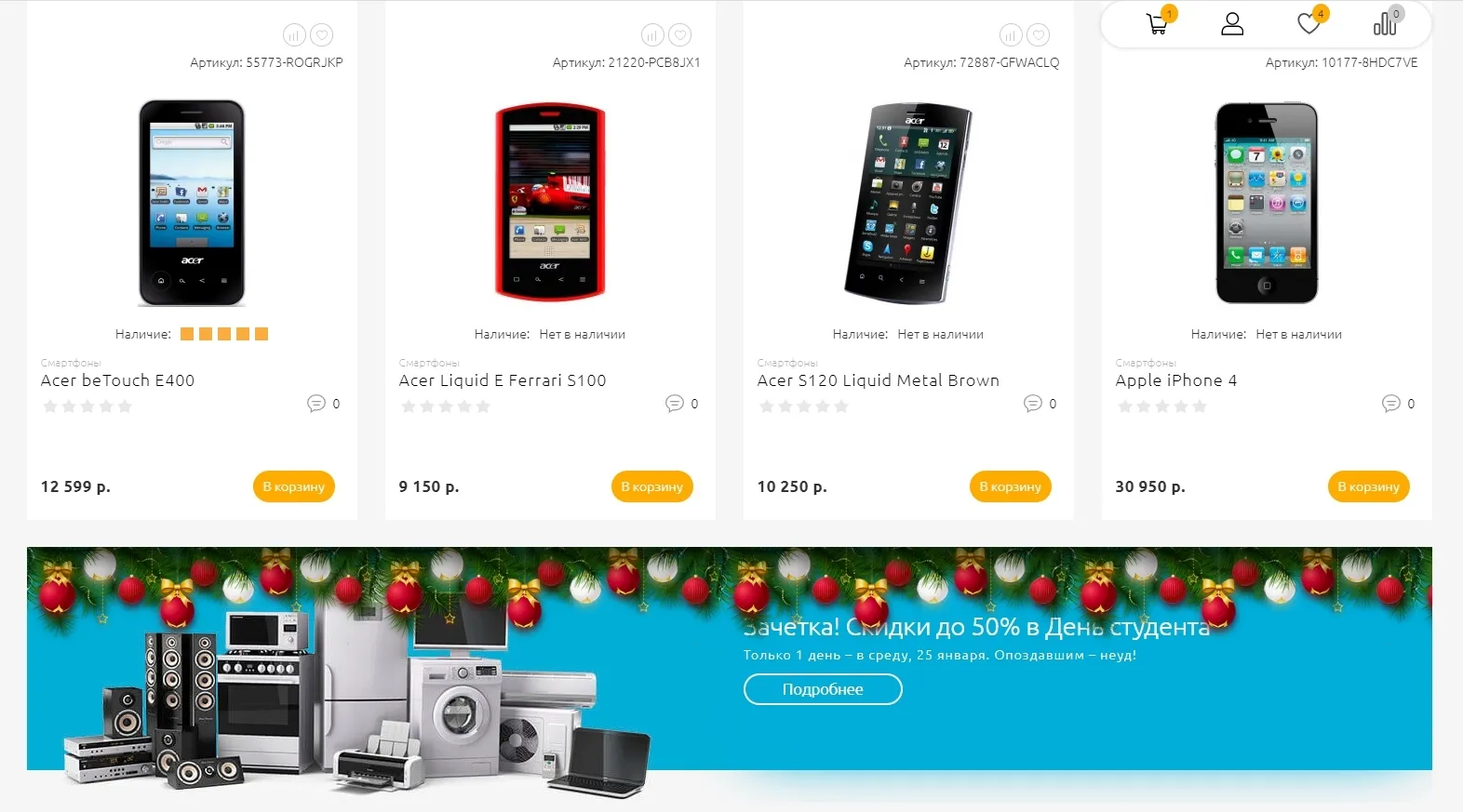Open the Acer S120 Liquid Metal Brown title link
1463x812 pixels.
tap(878, 380)
